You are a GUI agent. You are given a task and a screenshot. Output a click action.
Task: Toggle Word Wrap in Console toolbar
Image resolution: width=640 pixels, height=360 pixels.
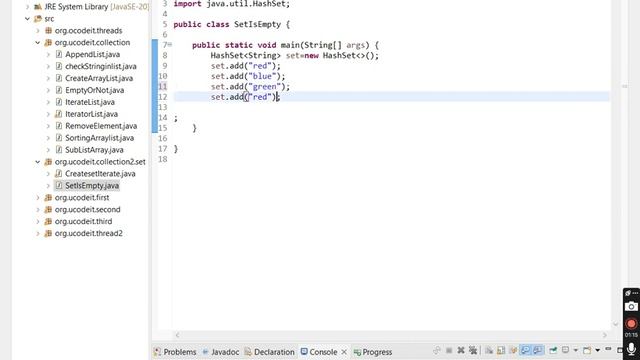click(513, 350)
